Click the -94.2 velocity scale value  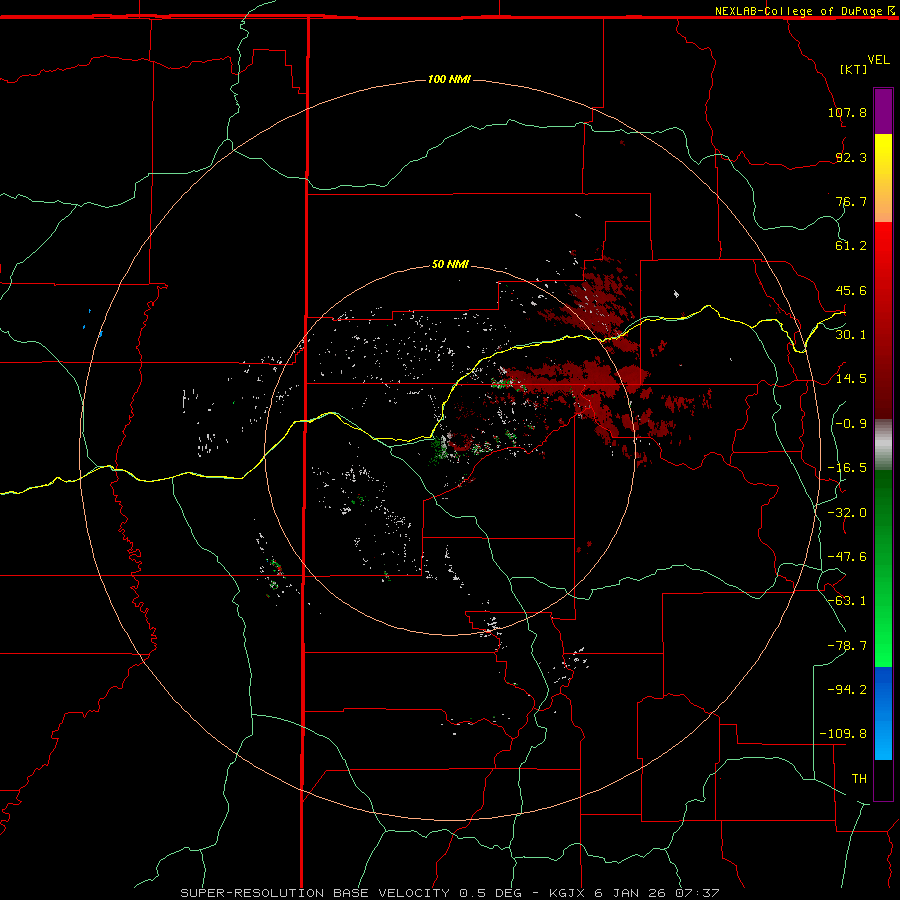point(847,689)
